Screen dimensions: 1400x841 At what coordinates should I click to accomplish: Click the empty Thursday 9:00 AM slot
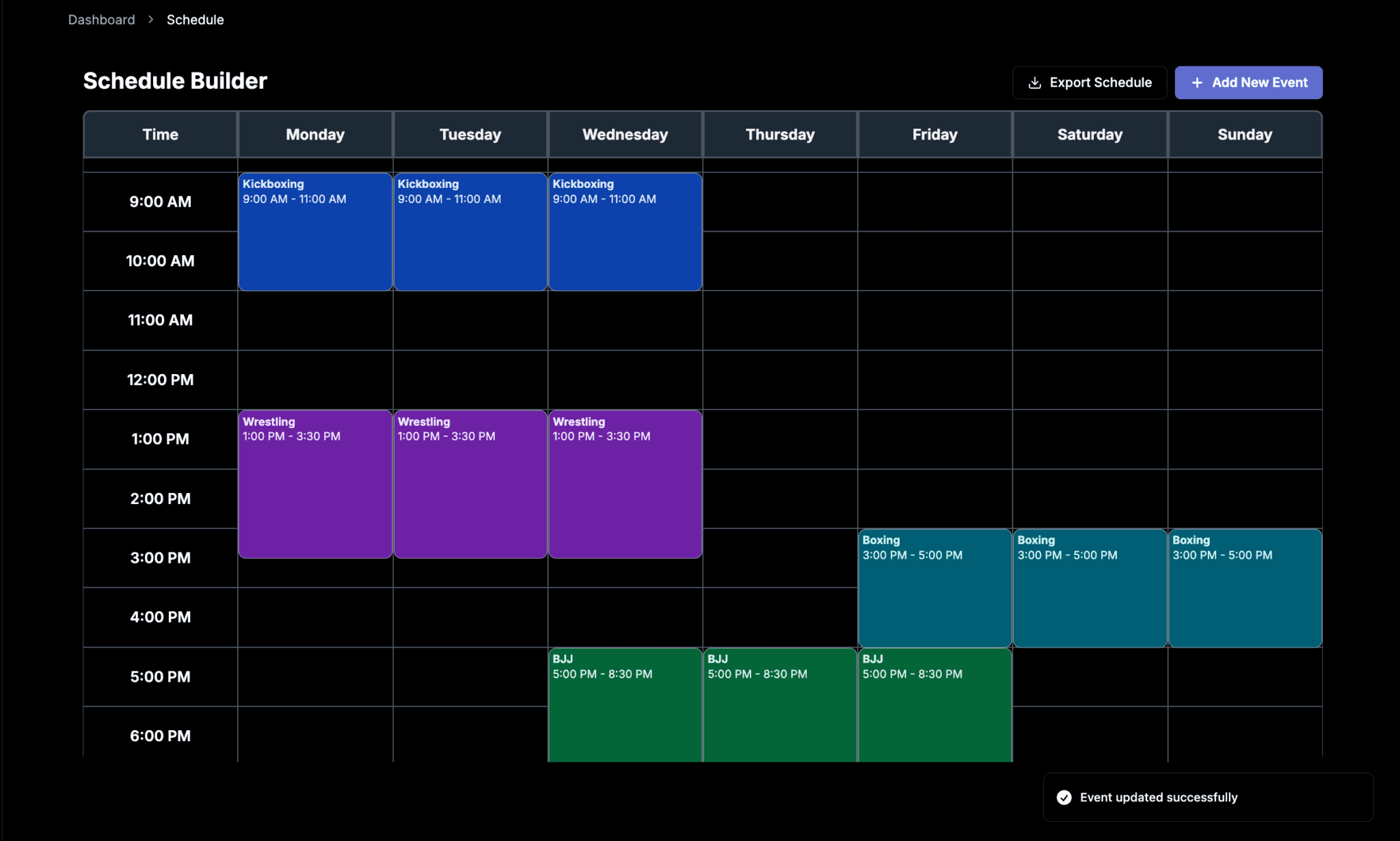pyautogui.click(x=780, y=202)
